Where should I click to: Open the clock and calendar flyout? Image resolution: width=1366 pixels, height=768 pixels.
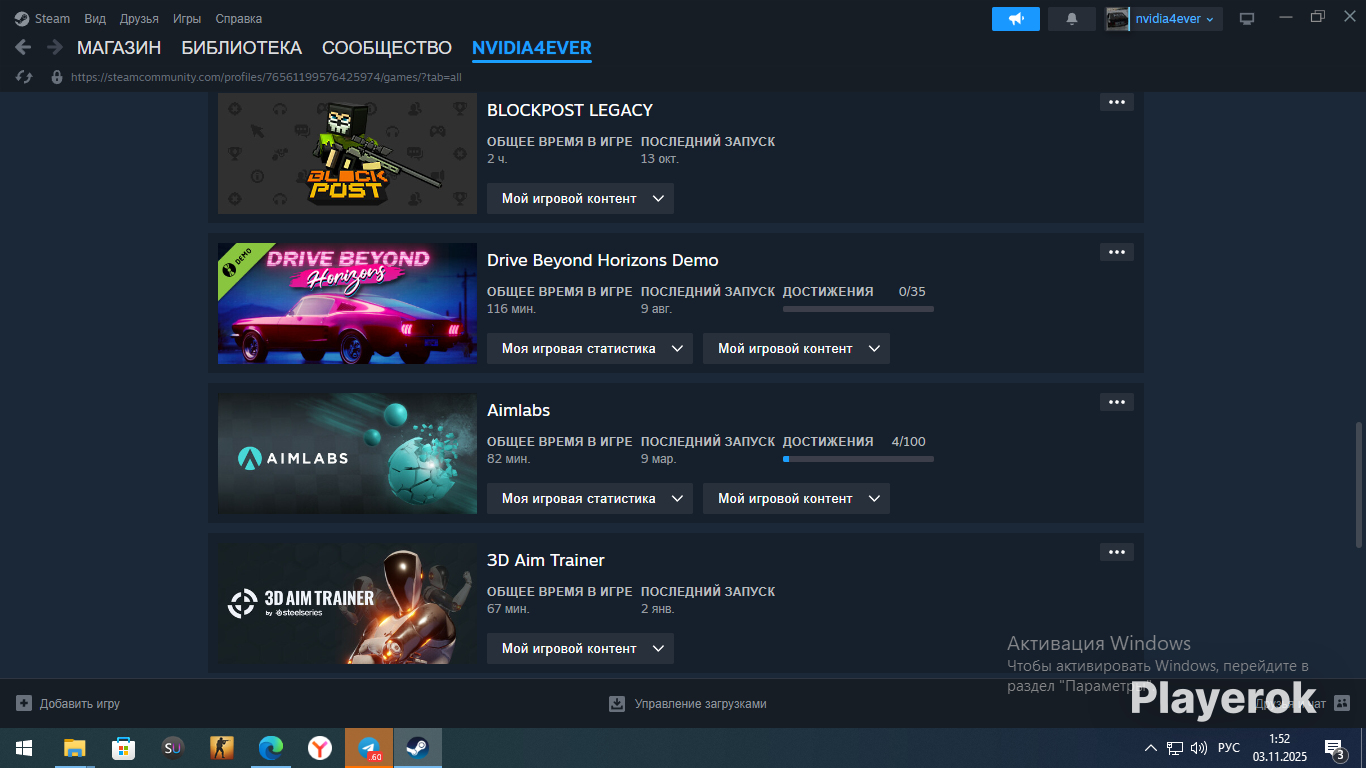tap(1279, 748)
